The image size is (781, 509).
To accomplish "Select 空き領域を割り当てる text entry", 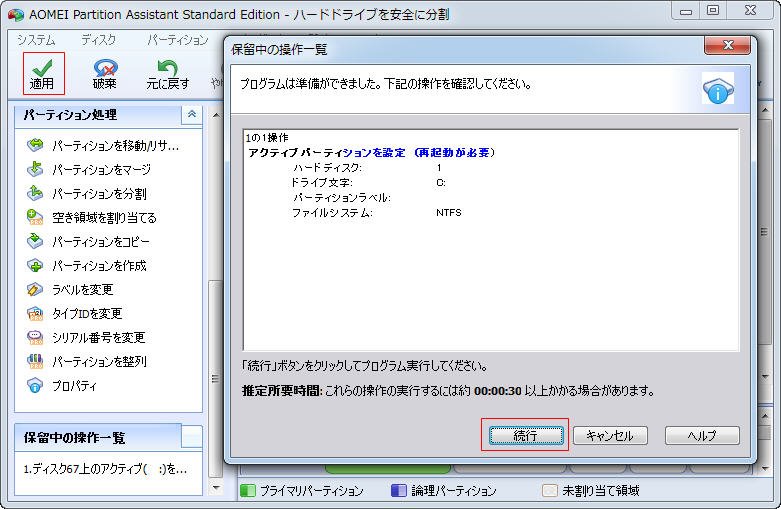I will 104,217.
